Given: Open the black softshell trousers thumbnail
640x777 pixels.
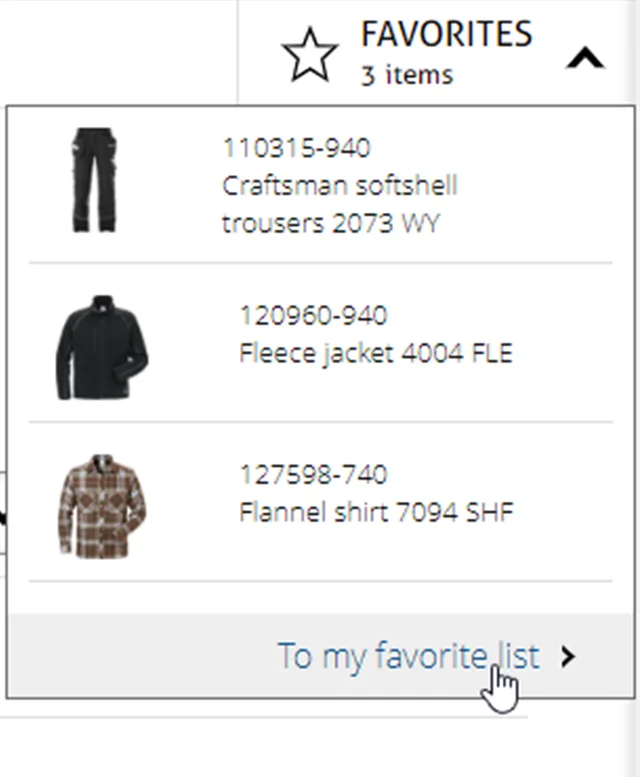Looking at the screenshot, I should [x=95, y=181].
